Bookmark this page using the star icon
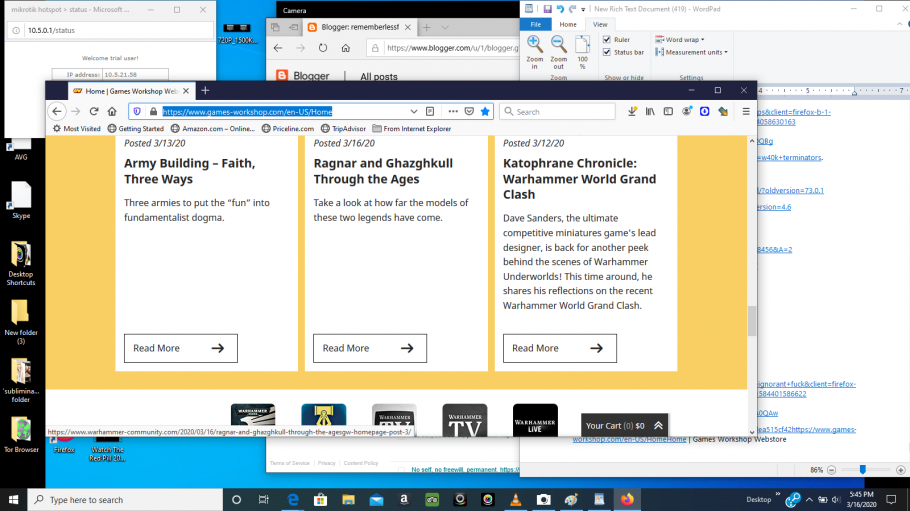Image resolution: width=910 pixels, height=511 pixels. tap(485, 111)
